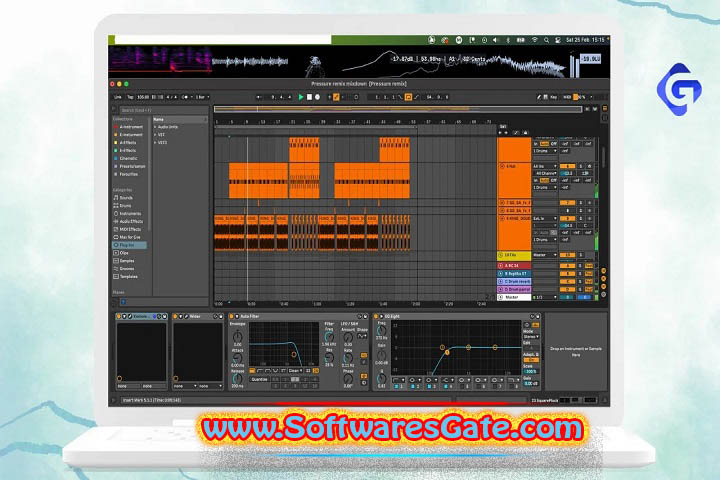Select the Master track header
This screenshot has height=480, width=720.
(x=514, y=297)
